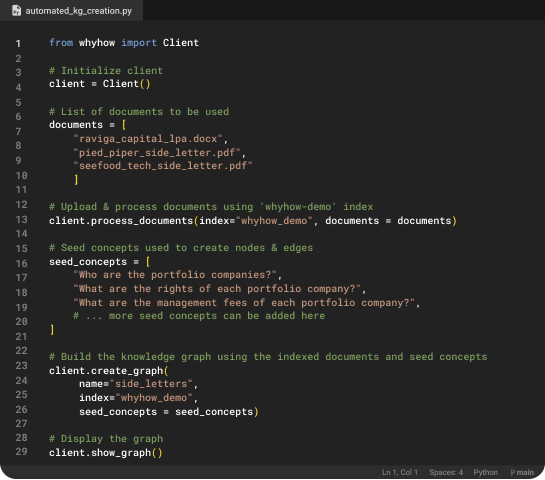The width and height of the screenshot is (545, 480).
Task: Click the seefood_tech_side_letter.pdf string
Action: pyautogui.click(x=163, y=166)
